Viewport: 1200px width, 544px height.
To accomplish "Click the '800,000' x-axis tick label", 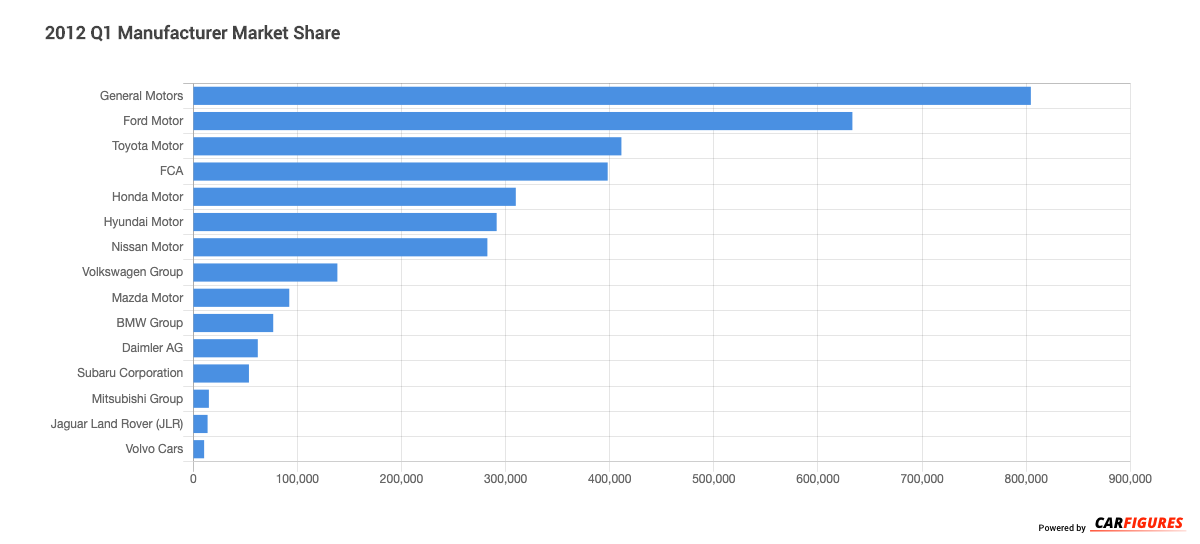I will [x=1025, y=479].
